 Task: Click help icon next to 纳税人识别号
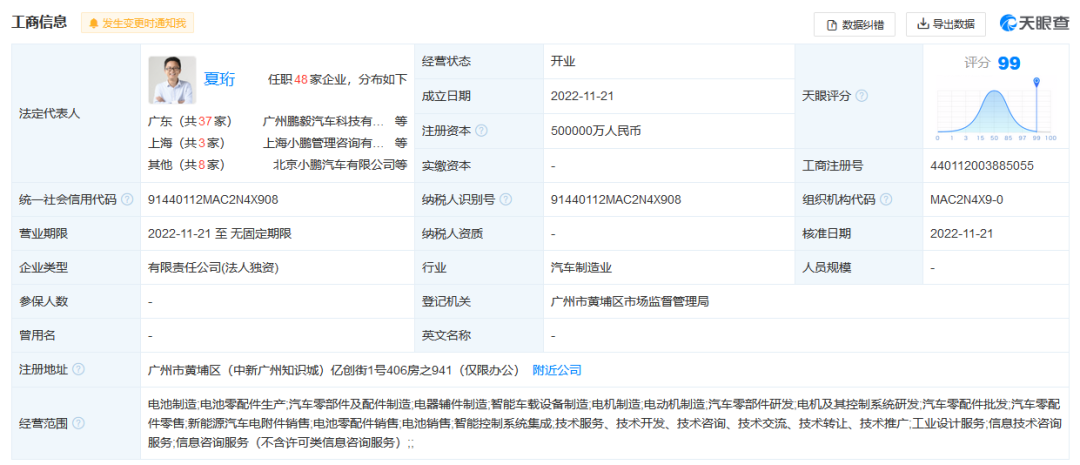coord(506,200)
